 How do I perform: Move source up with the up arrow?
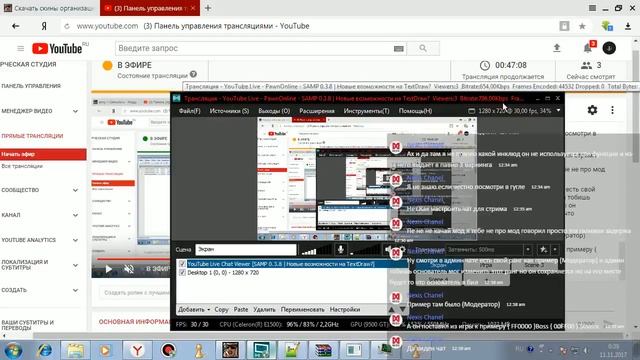click(x=391, y=309)
